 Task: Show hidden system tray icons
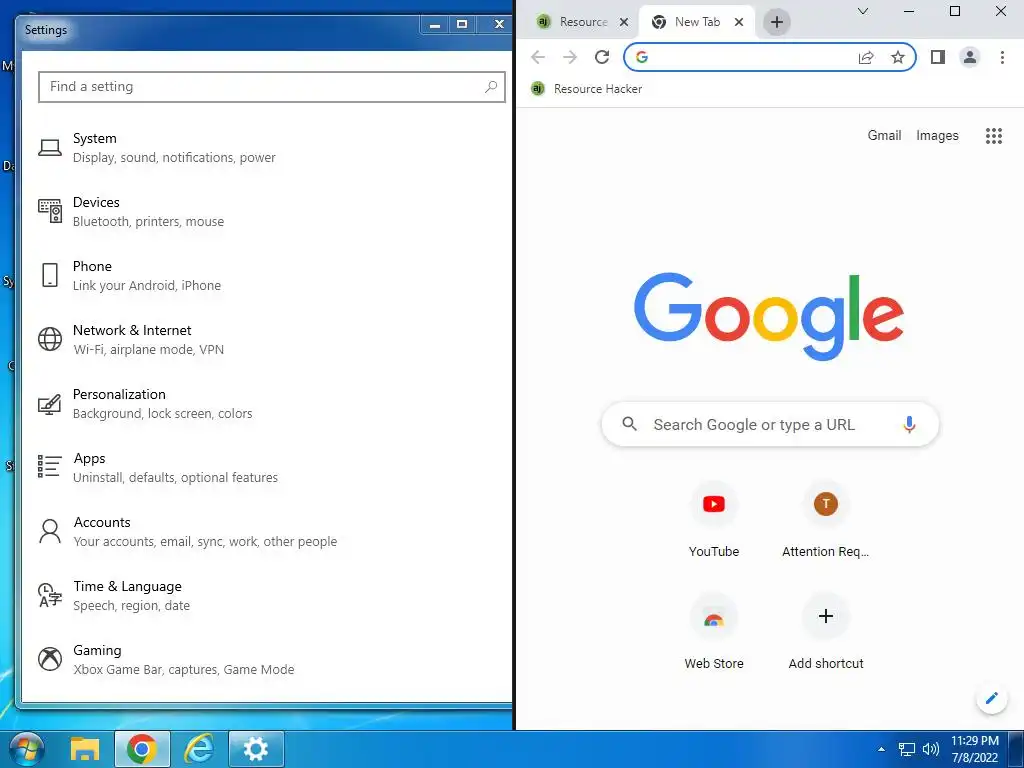point(882,748)
